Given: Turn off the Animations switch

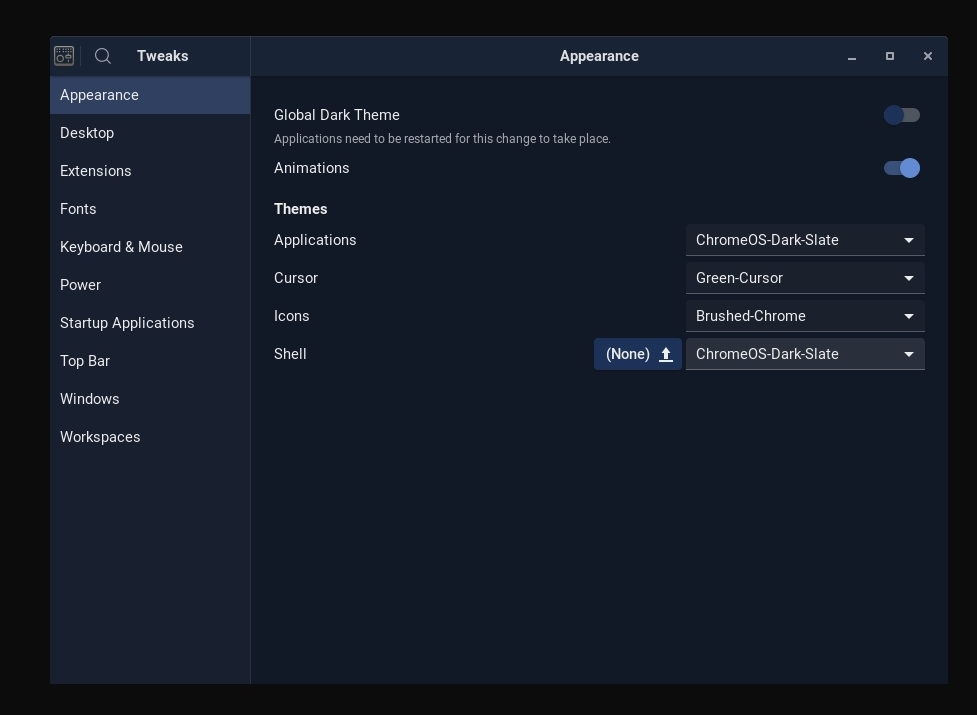Looking at the screenshot, I should [x=902, y=168].
